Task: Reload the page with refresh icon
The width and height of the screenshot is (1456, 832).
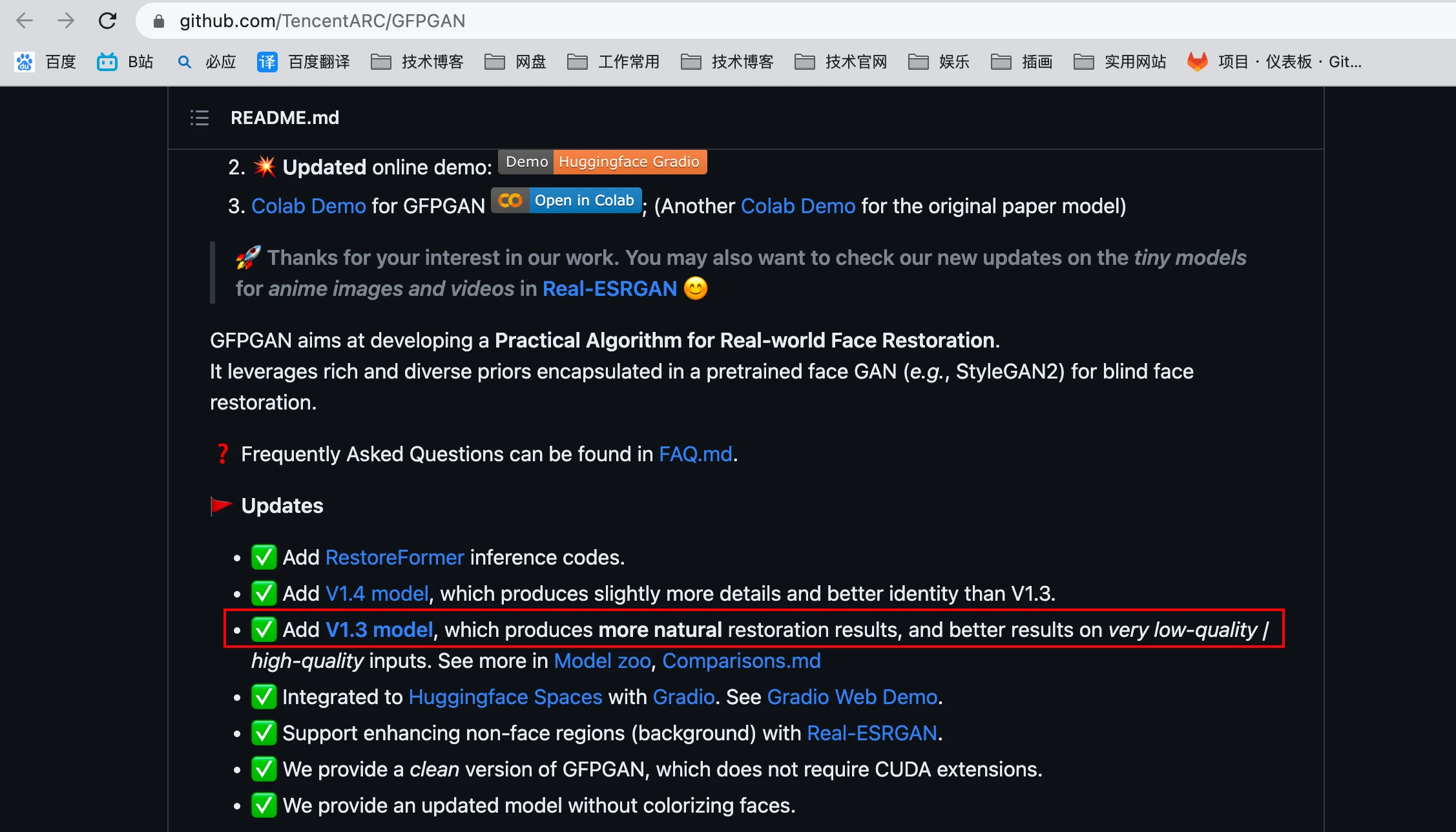Action: click(x=107, y=21)
